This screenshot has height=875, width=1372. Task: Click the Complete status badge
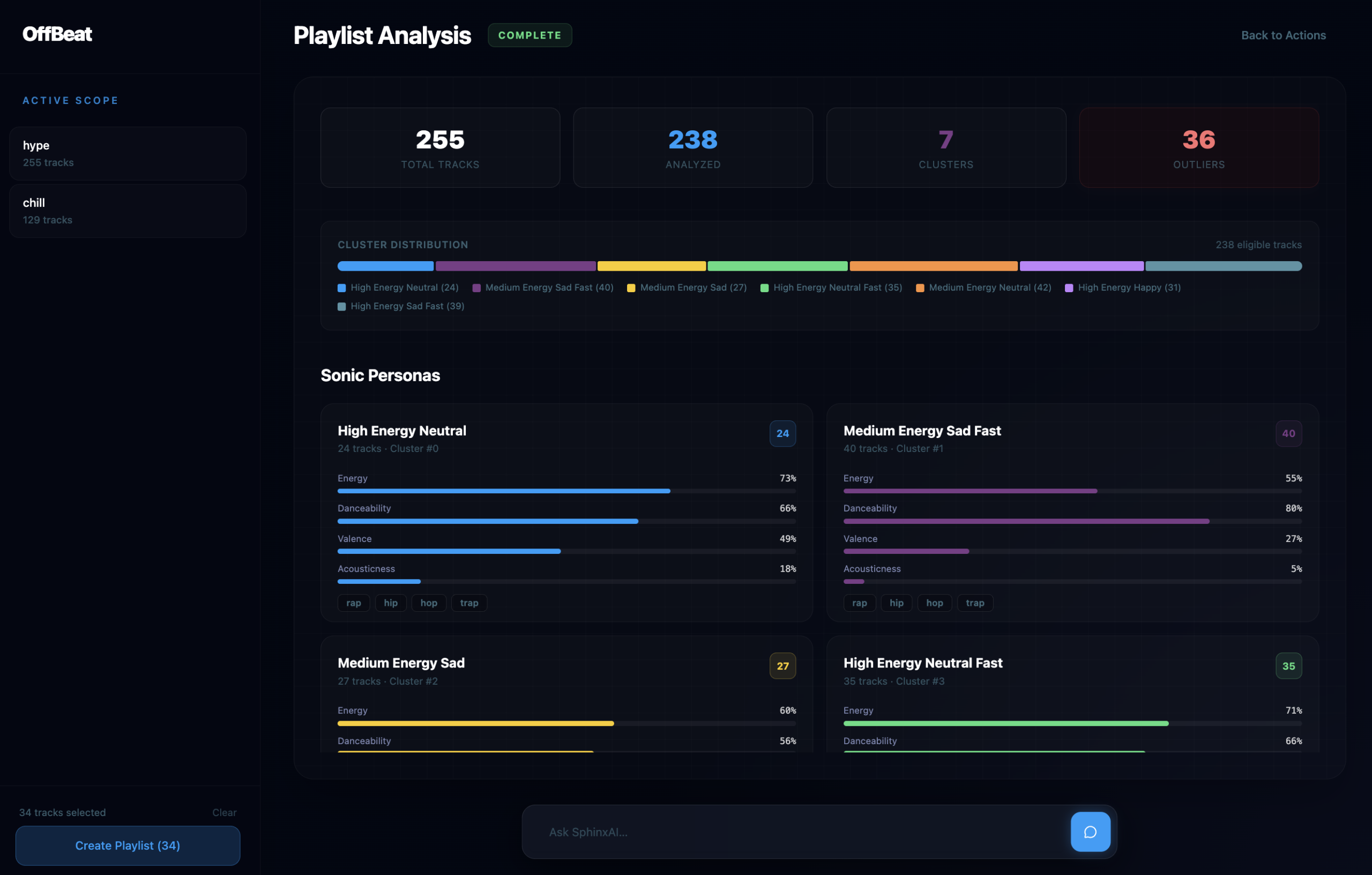(x=530, y=35)
